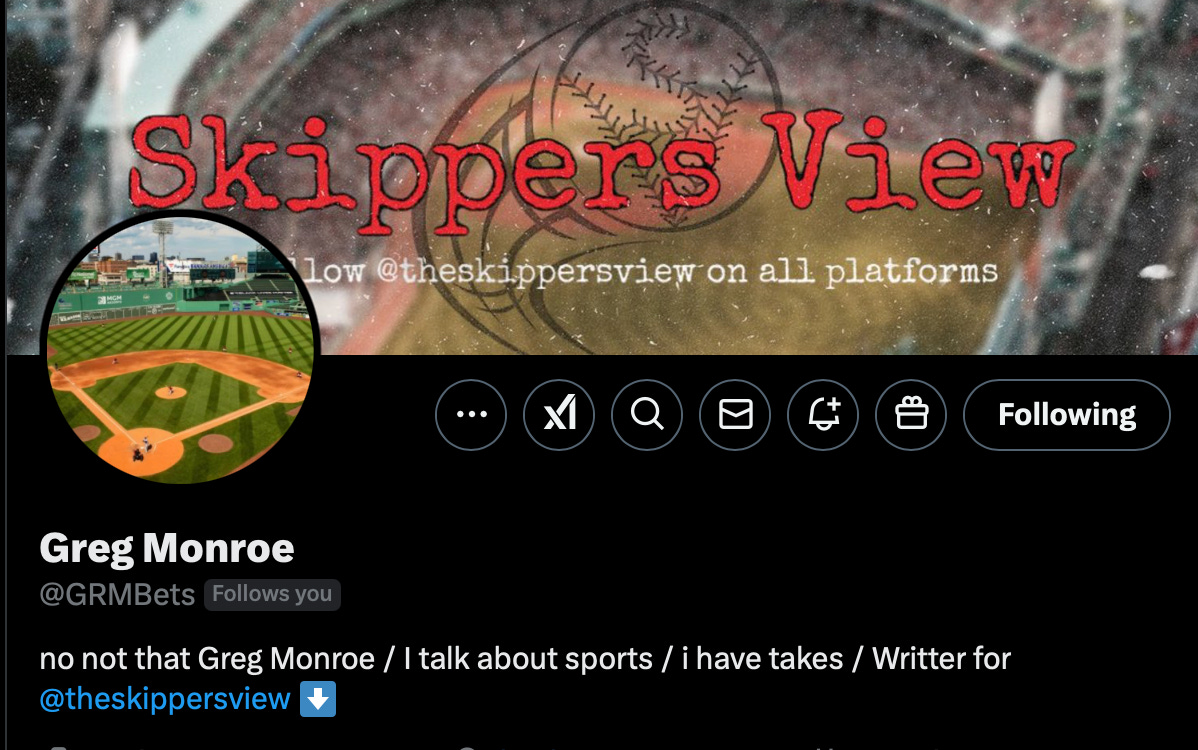1198x750 pixels.
Task: Search this profile's posts with magnifier icon
Action: tap(647, 415)
